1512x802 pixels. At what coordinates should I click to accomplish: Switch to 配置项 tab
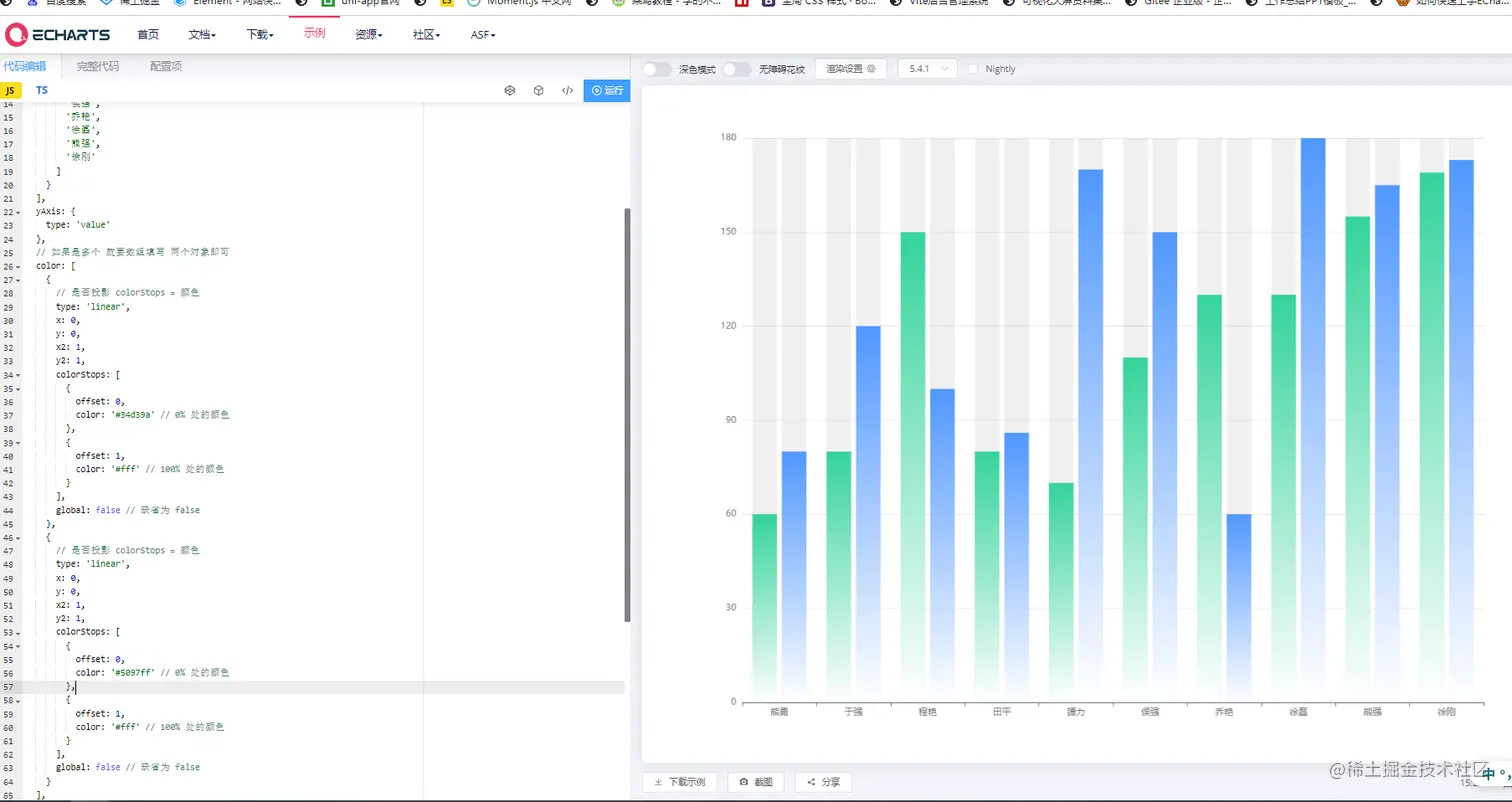[x=166, y=66]
